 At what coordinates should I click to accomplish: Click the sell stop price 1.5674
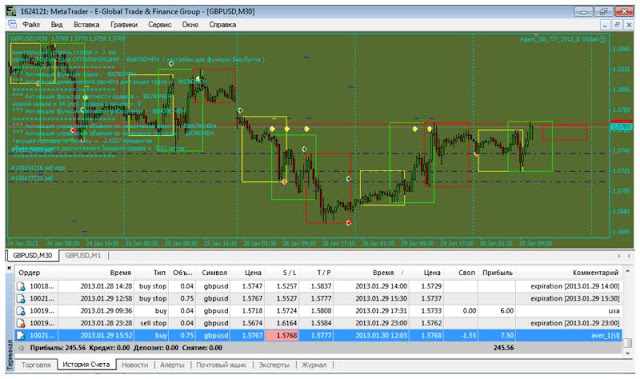pos(252,323)
